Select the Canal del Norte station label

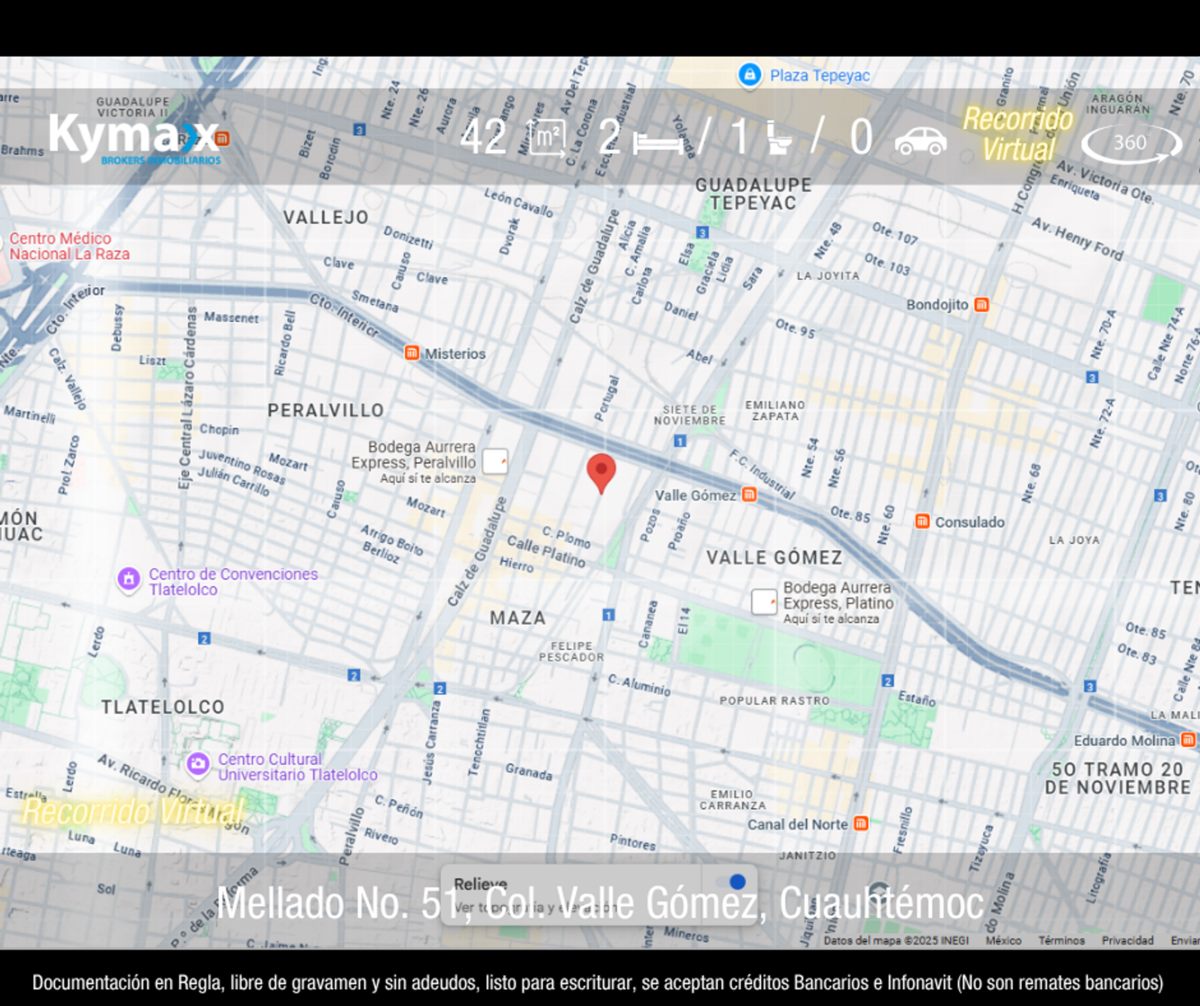(x=798, y=824)
